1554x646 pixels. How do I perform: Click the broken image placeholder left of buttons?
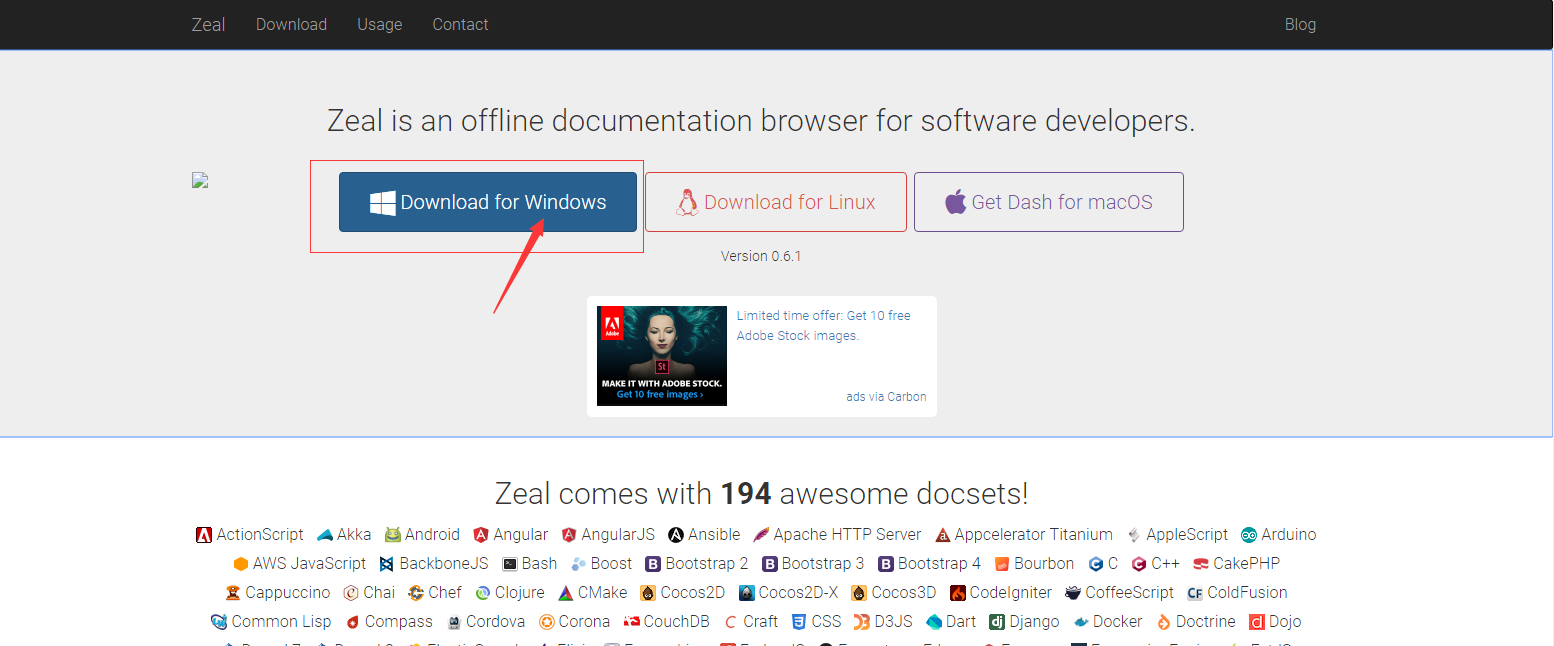pyautogui.click(x=200, y=180)
